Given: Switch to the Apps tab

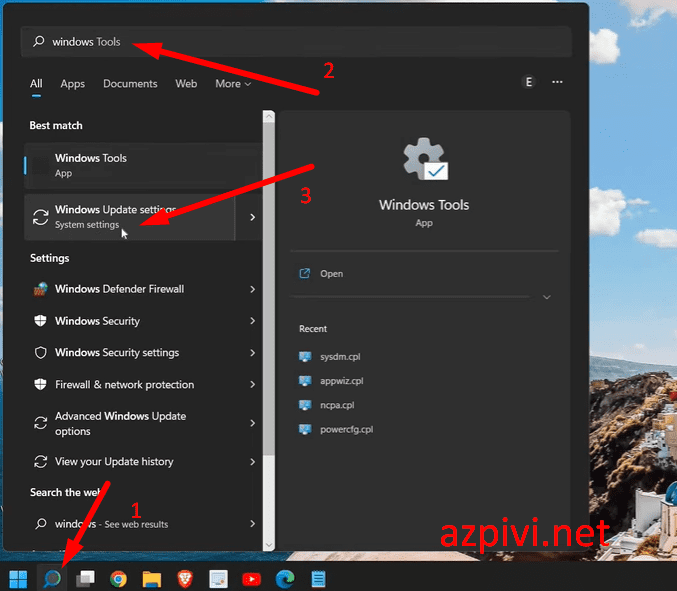Looking at the screenshot, I should (x=73, y=84).
